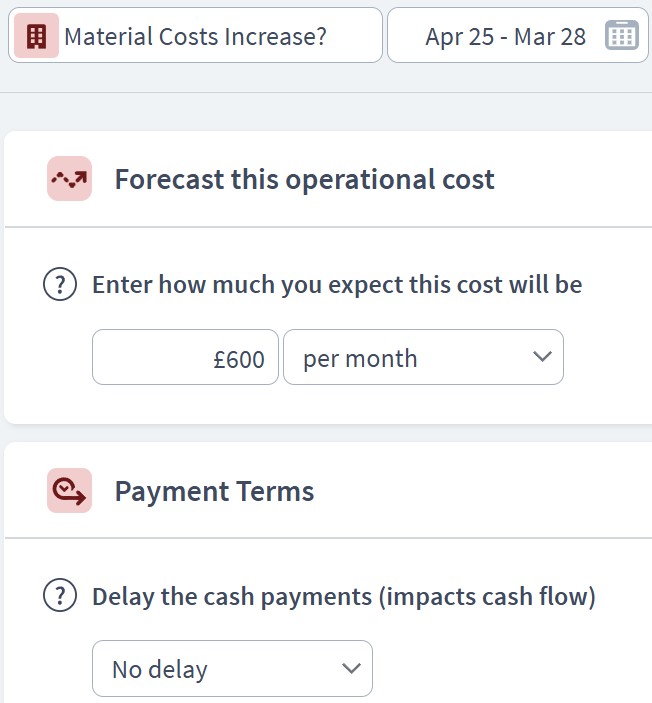This screenshot has width=652, height=703.
Task: Click the Forecast this operational cost heading
Action: (x=304, y=179)
